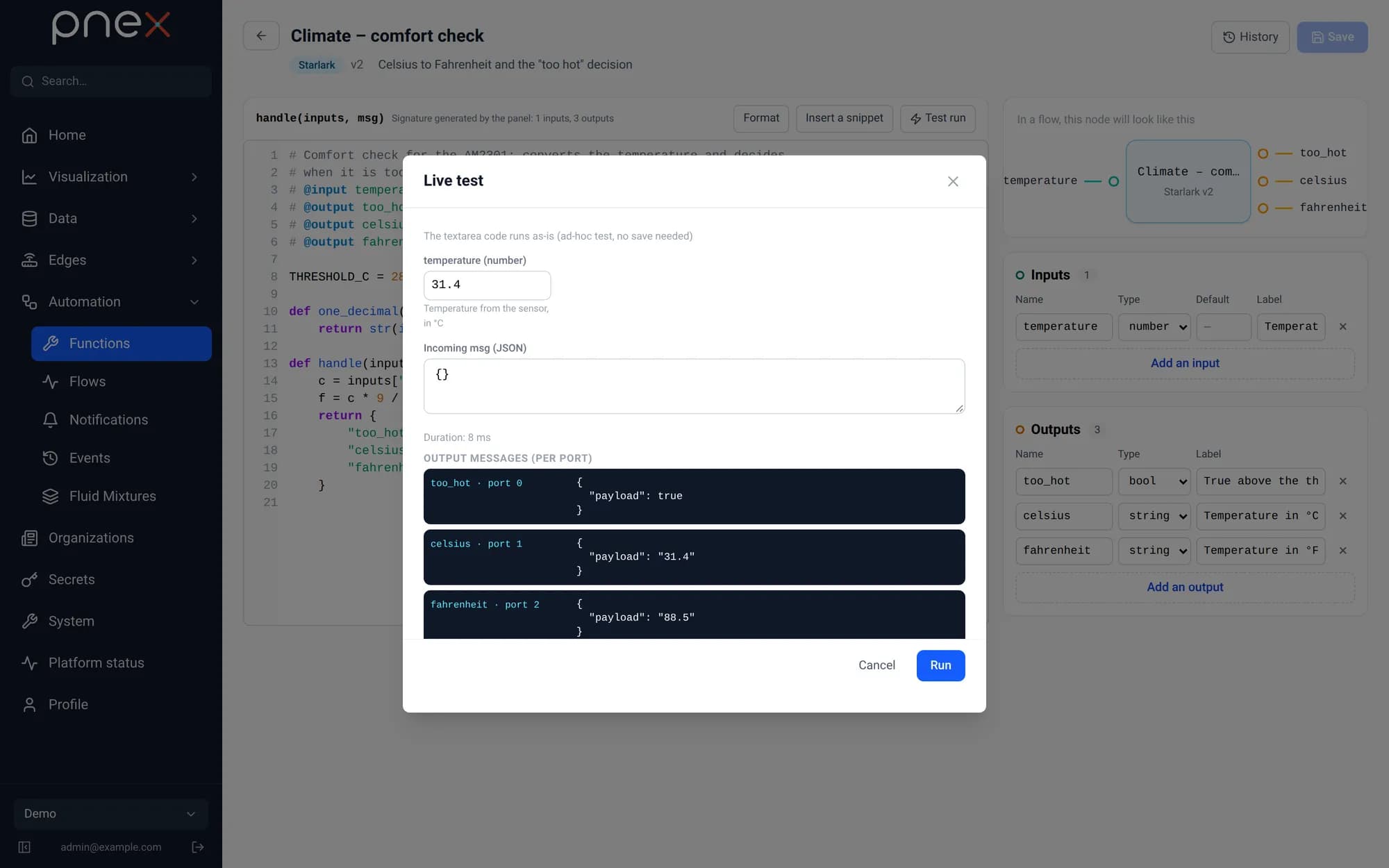Expand the Visualization menu chevron
Screen dimensions: 1389x868
pyautogui.click(x=194, y=177)
